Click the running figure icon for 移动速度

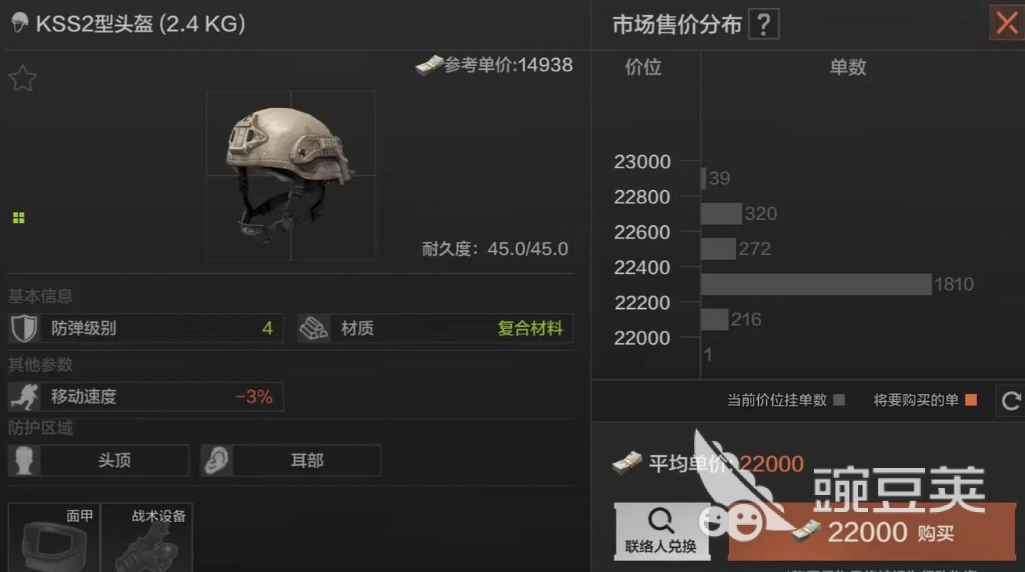pos(24,397)
